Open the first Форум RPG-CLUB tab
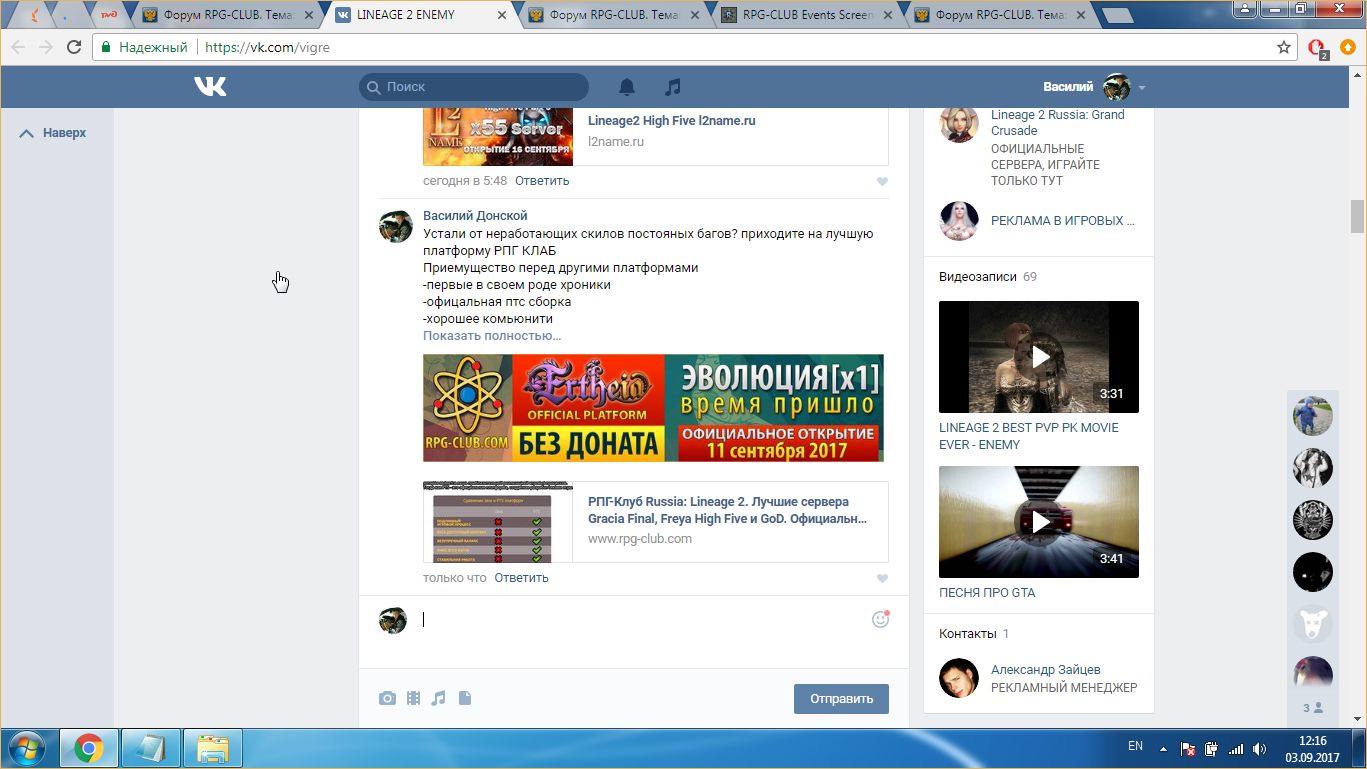This screenshot has height=769, width=1367. click(229, 15)
